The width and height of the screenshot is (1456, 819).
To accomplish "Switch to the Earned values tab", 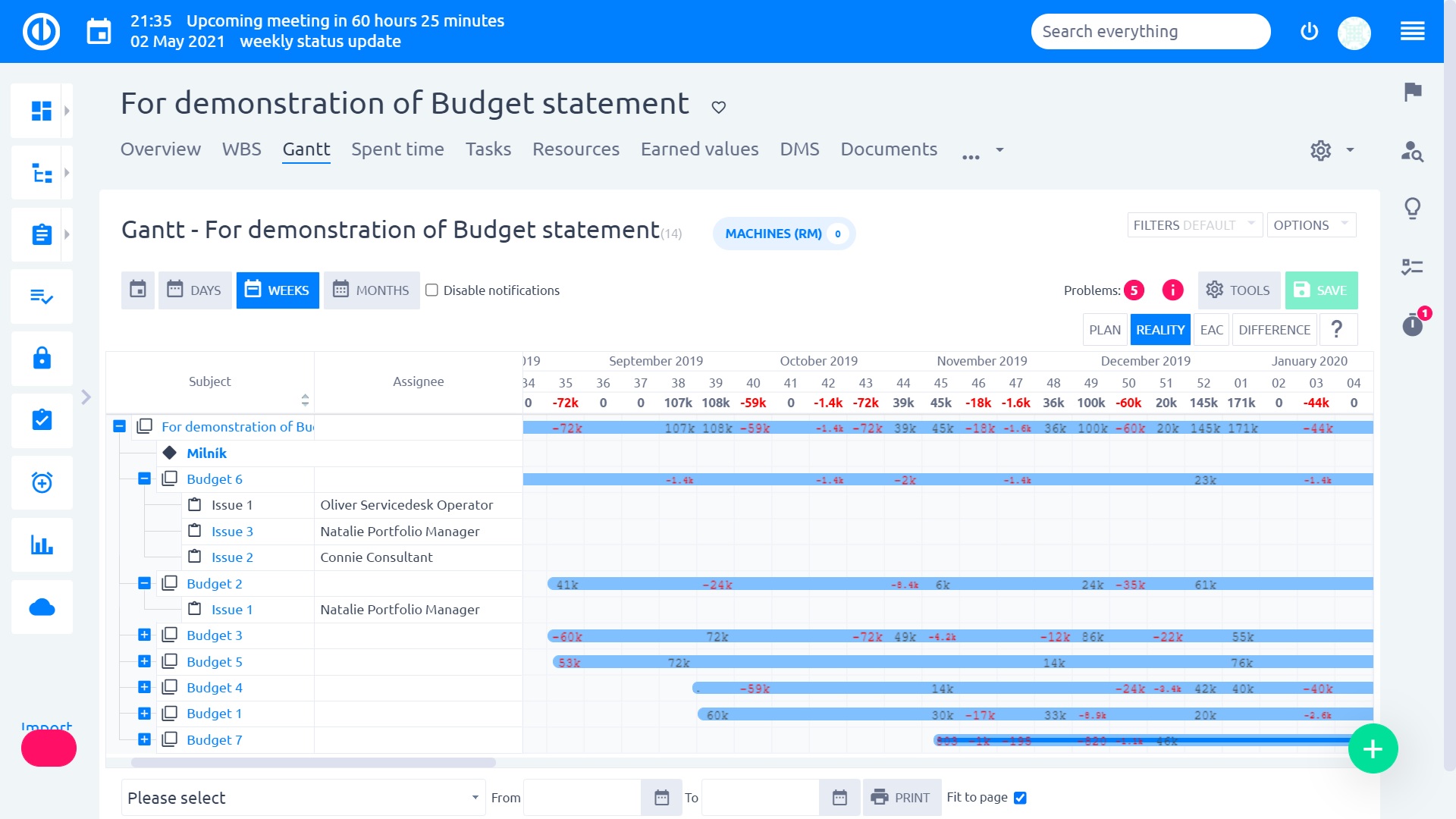I will [x=699, y=149].
